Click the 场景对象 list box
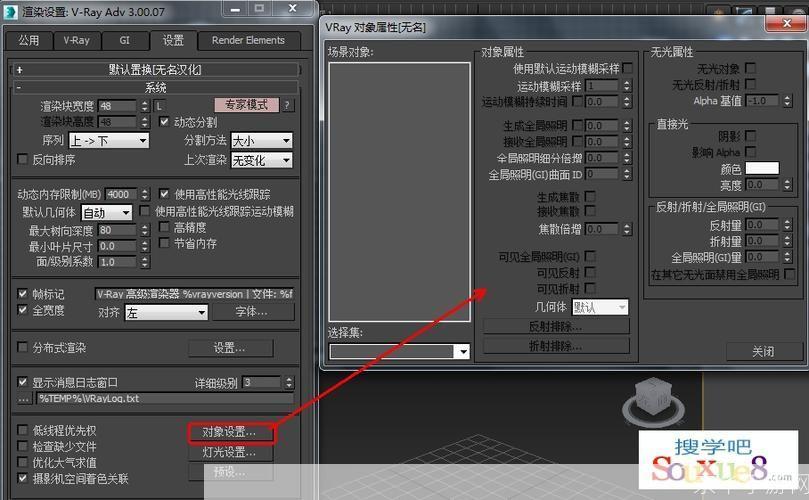 tap(399, 192)
